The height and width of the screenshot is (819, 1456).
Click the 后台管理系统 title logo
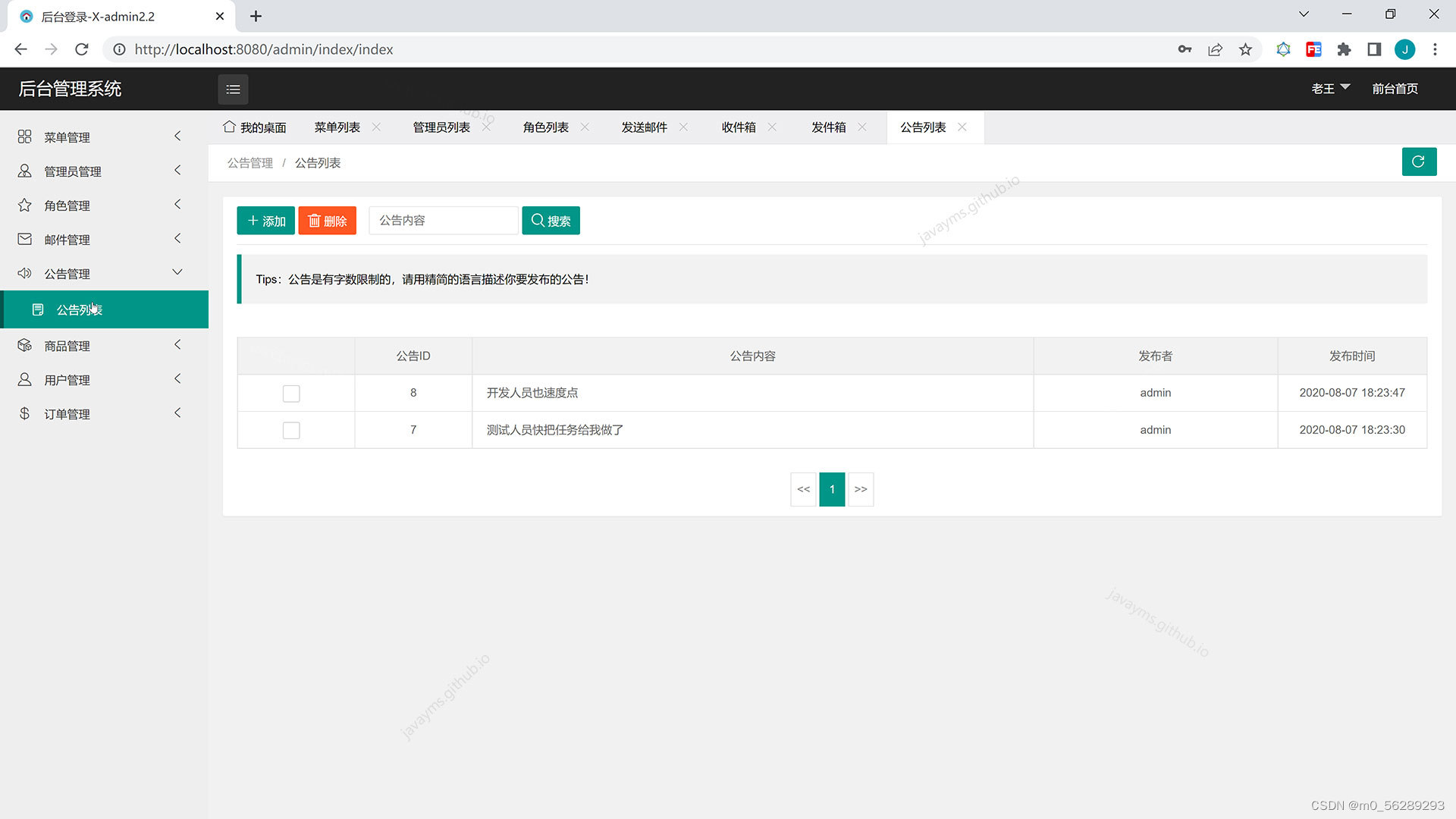(x=70, y=89)
